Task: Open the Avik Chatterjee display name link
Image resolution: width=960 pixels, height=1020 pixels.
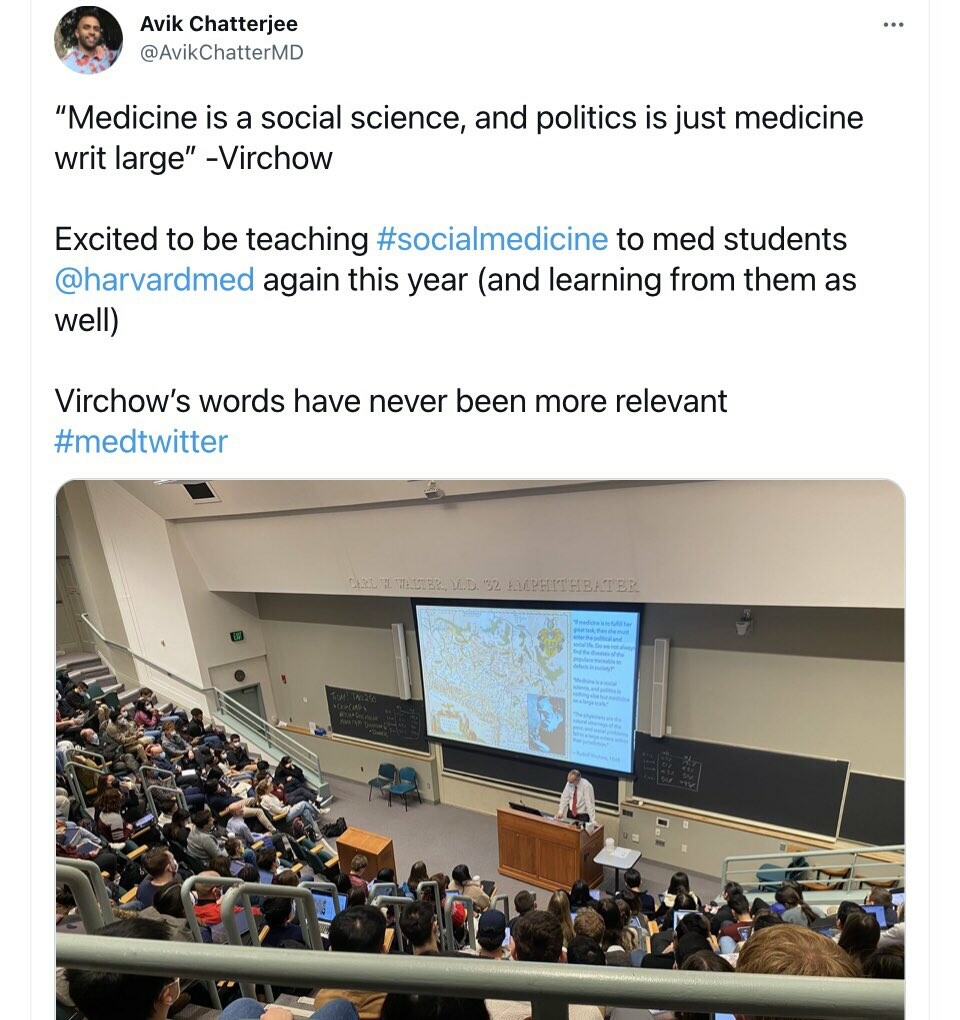Action: coord(219,23)
